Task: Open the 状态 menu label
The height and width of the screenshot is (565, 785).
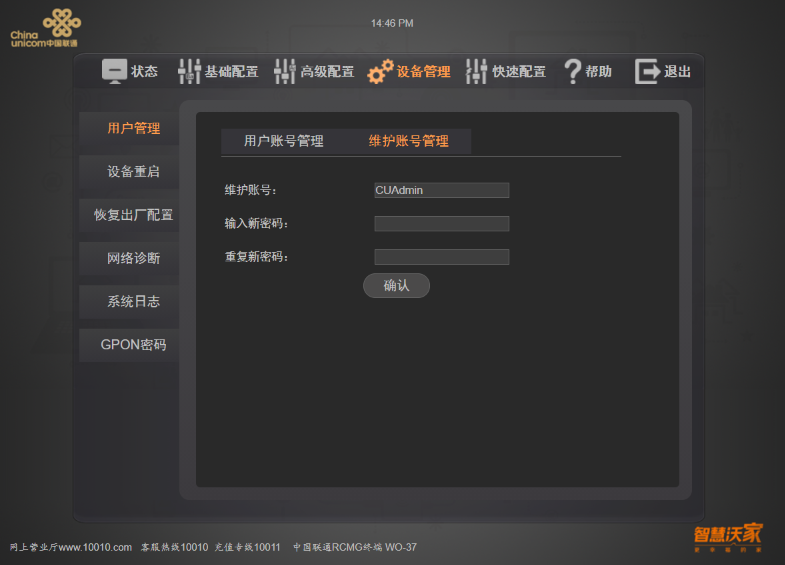Action: click(x=144, y=72)
